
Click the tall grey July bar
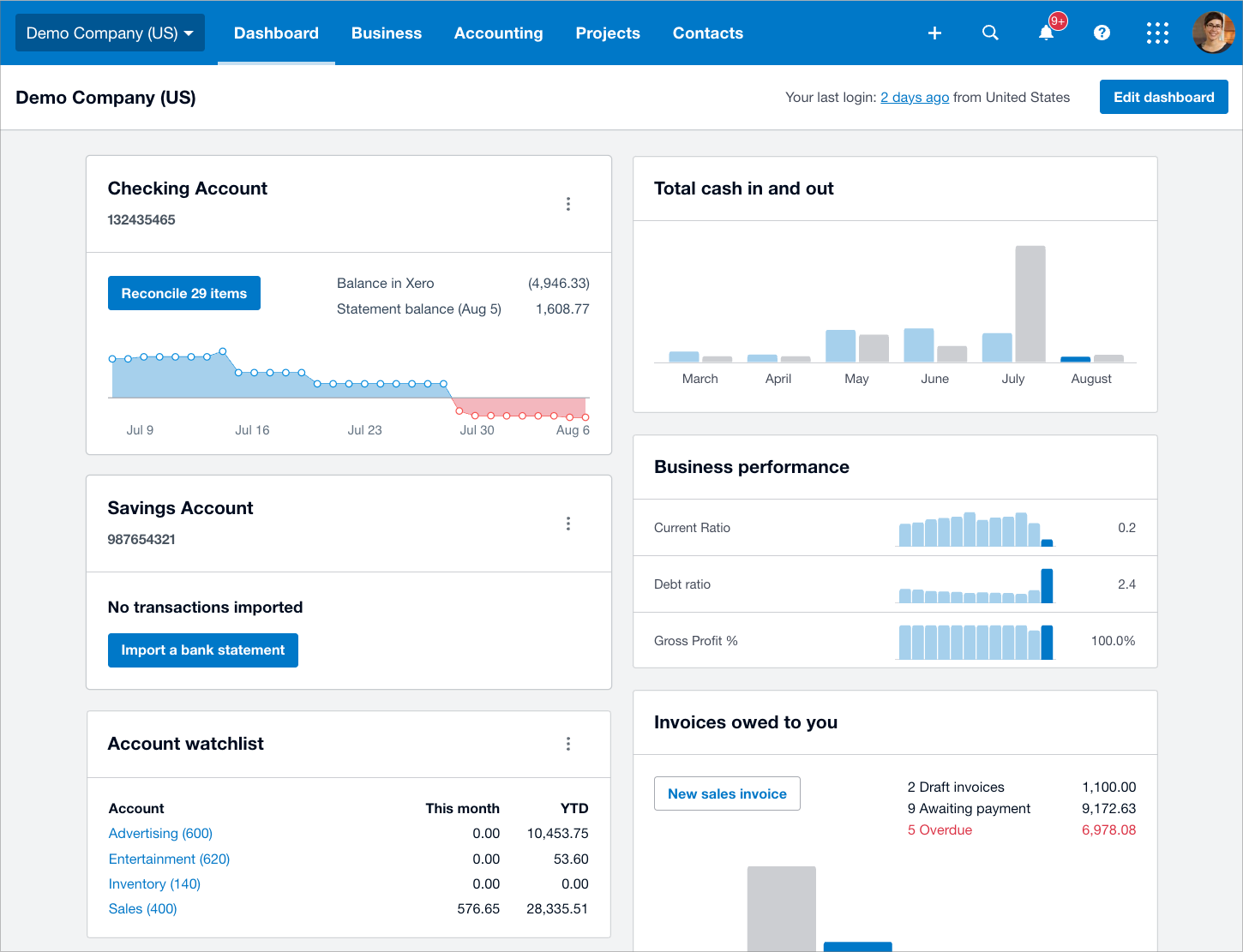1030,304
